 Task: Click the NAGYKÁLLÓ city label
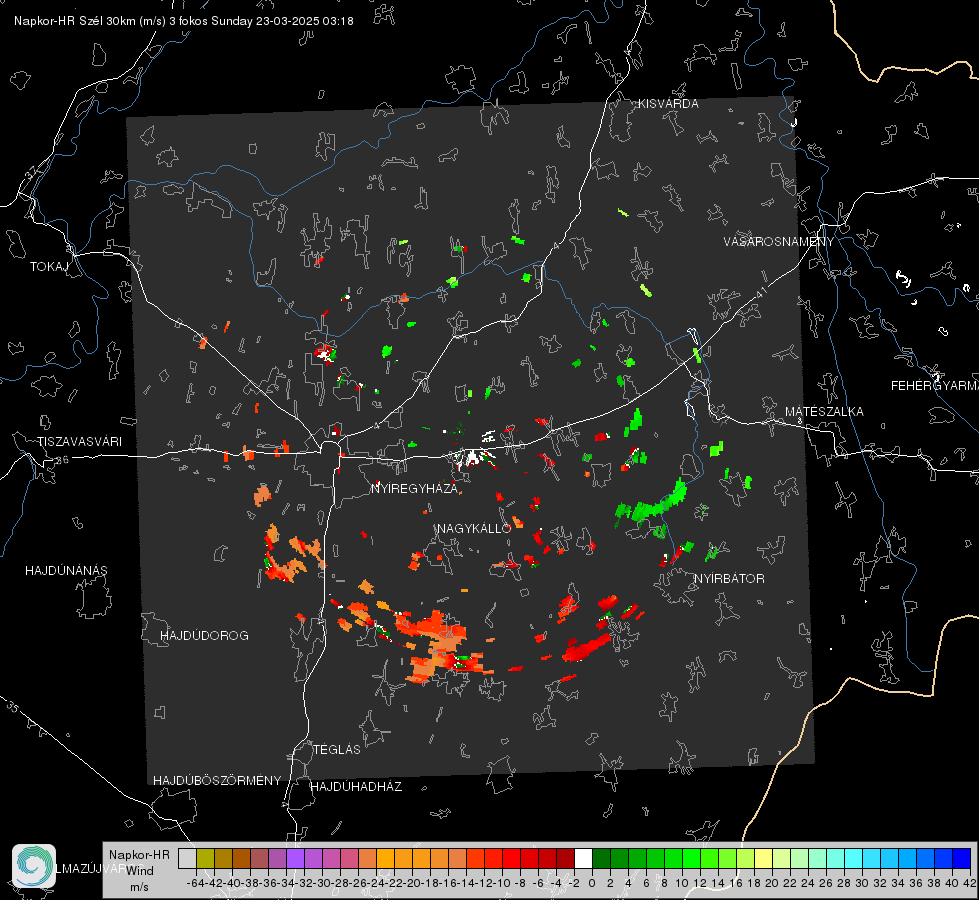474,528
